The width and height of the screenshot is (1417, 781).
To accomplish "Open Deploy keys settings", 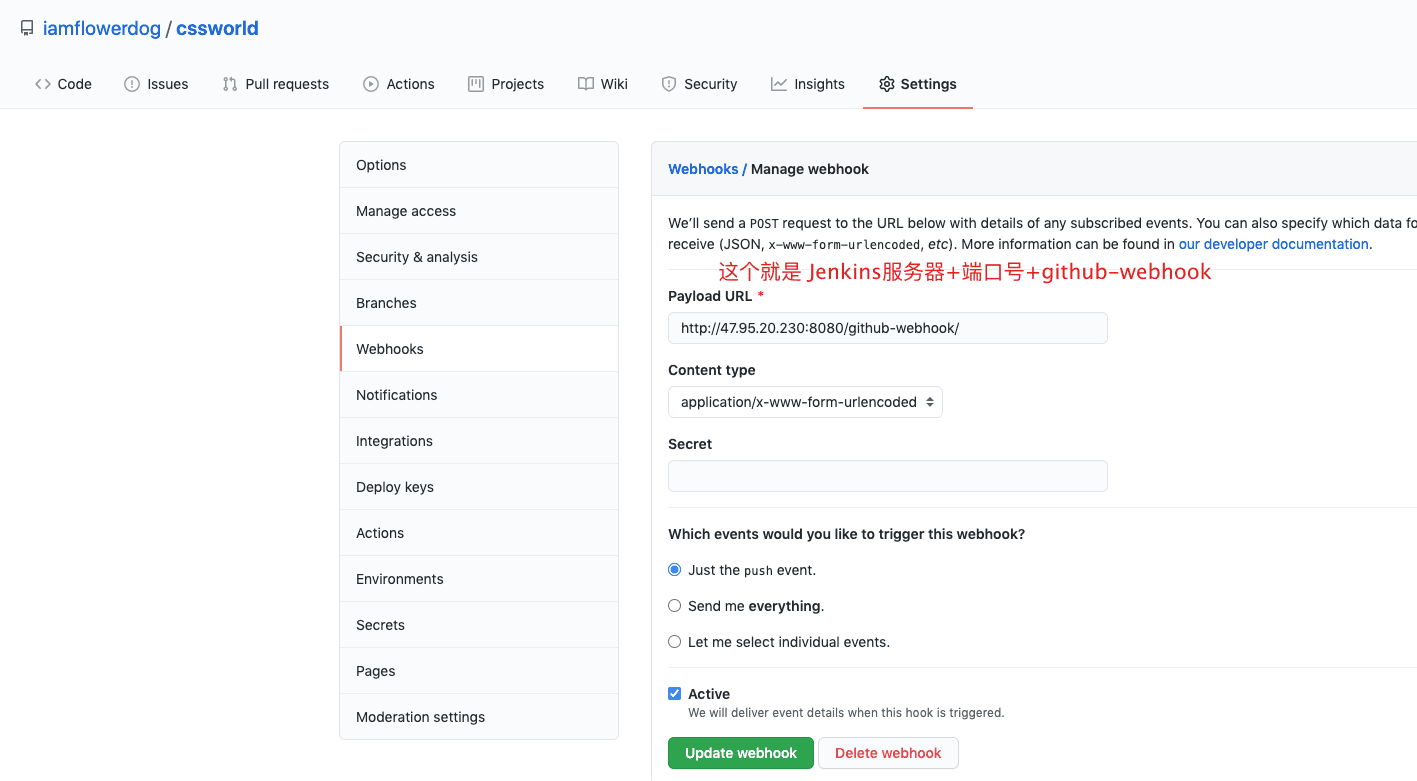I will pos(479,487).
